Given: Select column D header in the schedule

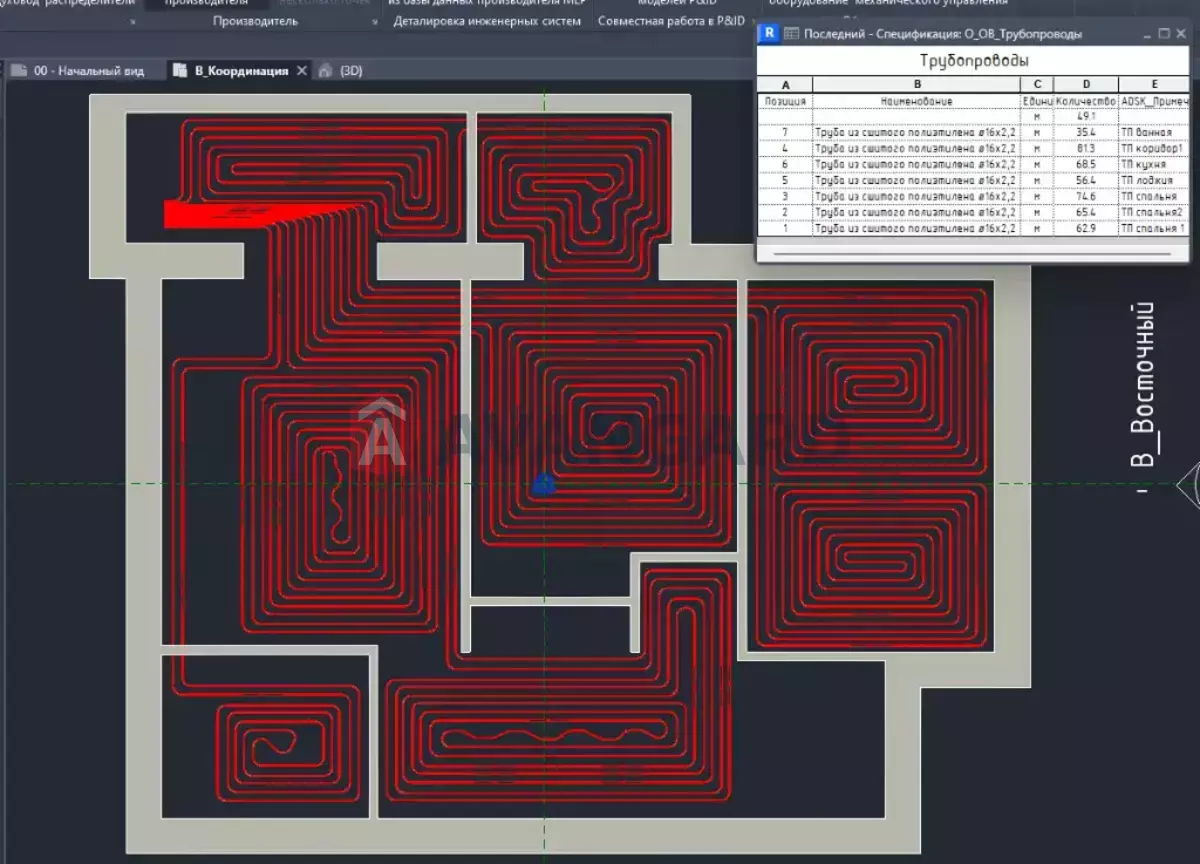Looking at the screenshot, I should coord(1085,85).
